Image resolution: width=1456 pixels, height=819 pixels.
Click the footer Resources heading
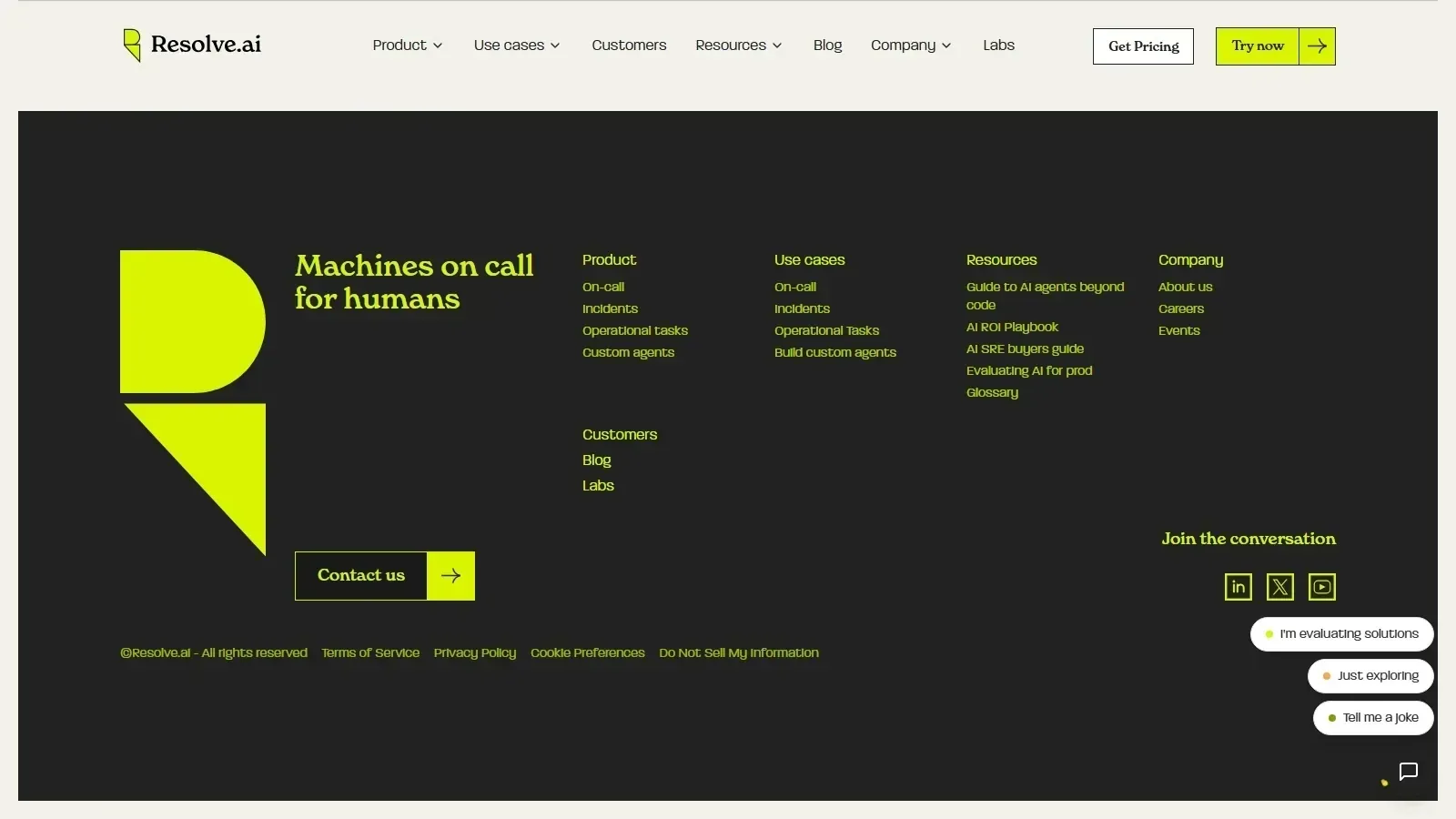[1002, 260]
